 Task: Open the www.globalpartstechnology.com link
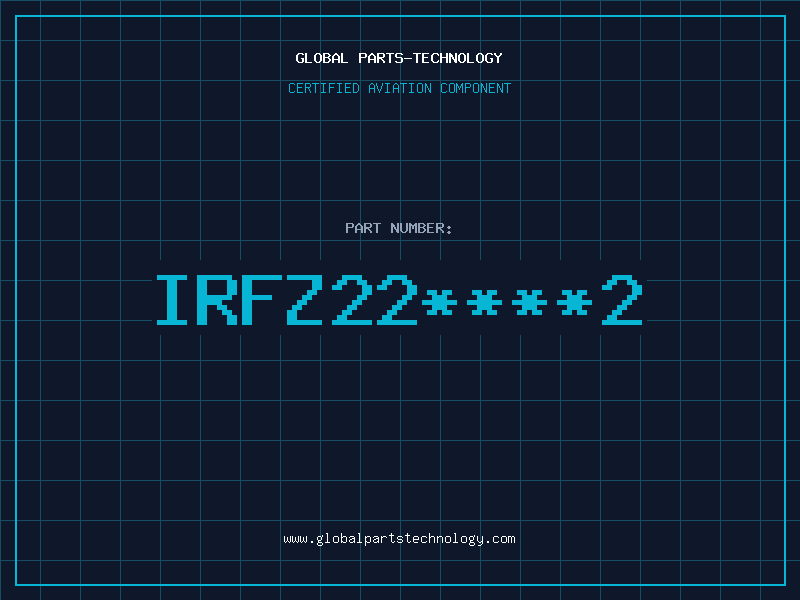pos(399,539)
